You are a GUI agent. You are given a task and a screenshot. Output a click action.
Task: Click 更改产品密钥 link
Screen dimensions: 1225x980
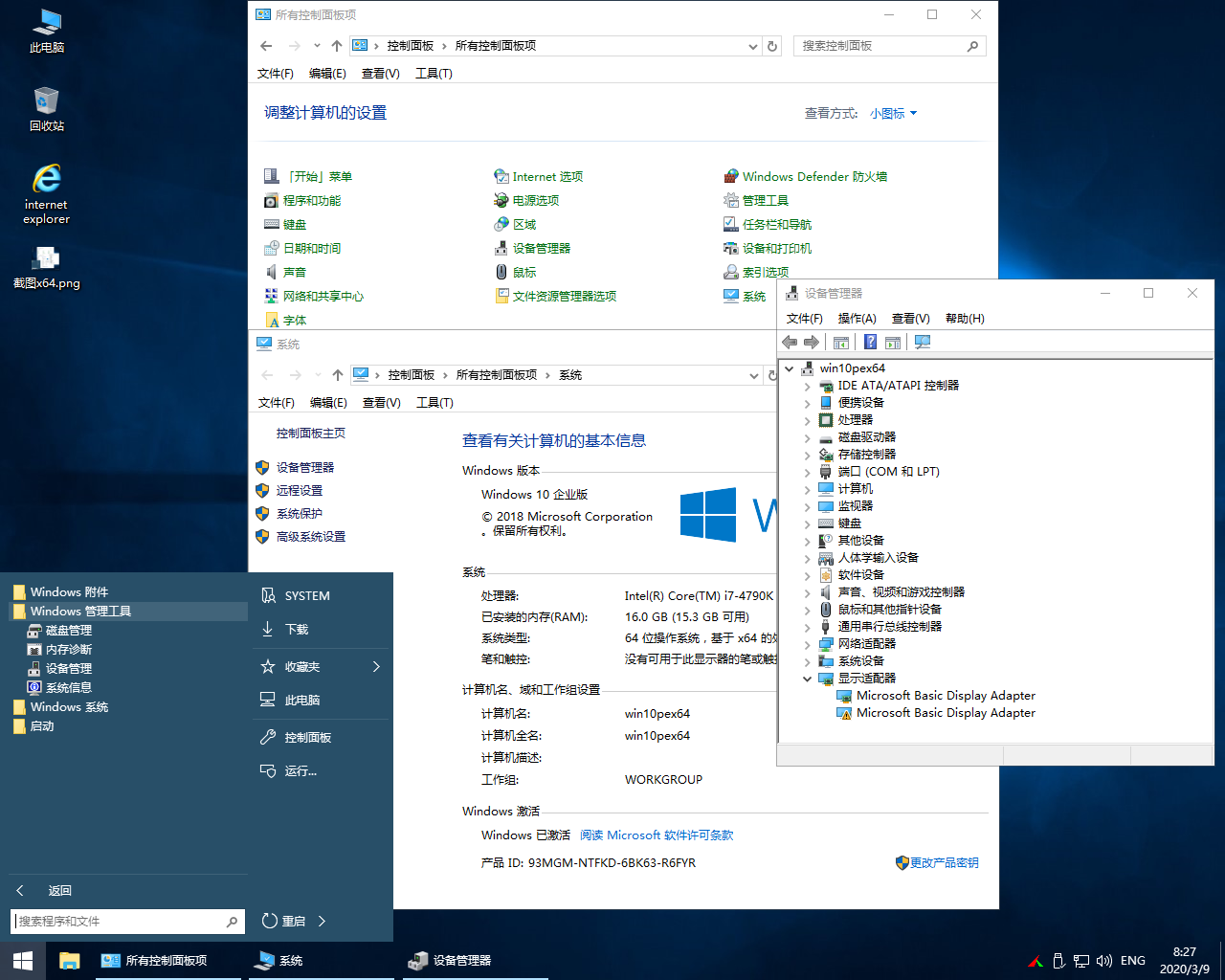pos(937,862)
